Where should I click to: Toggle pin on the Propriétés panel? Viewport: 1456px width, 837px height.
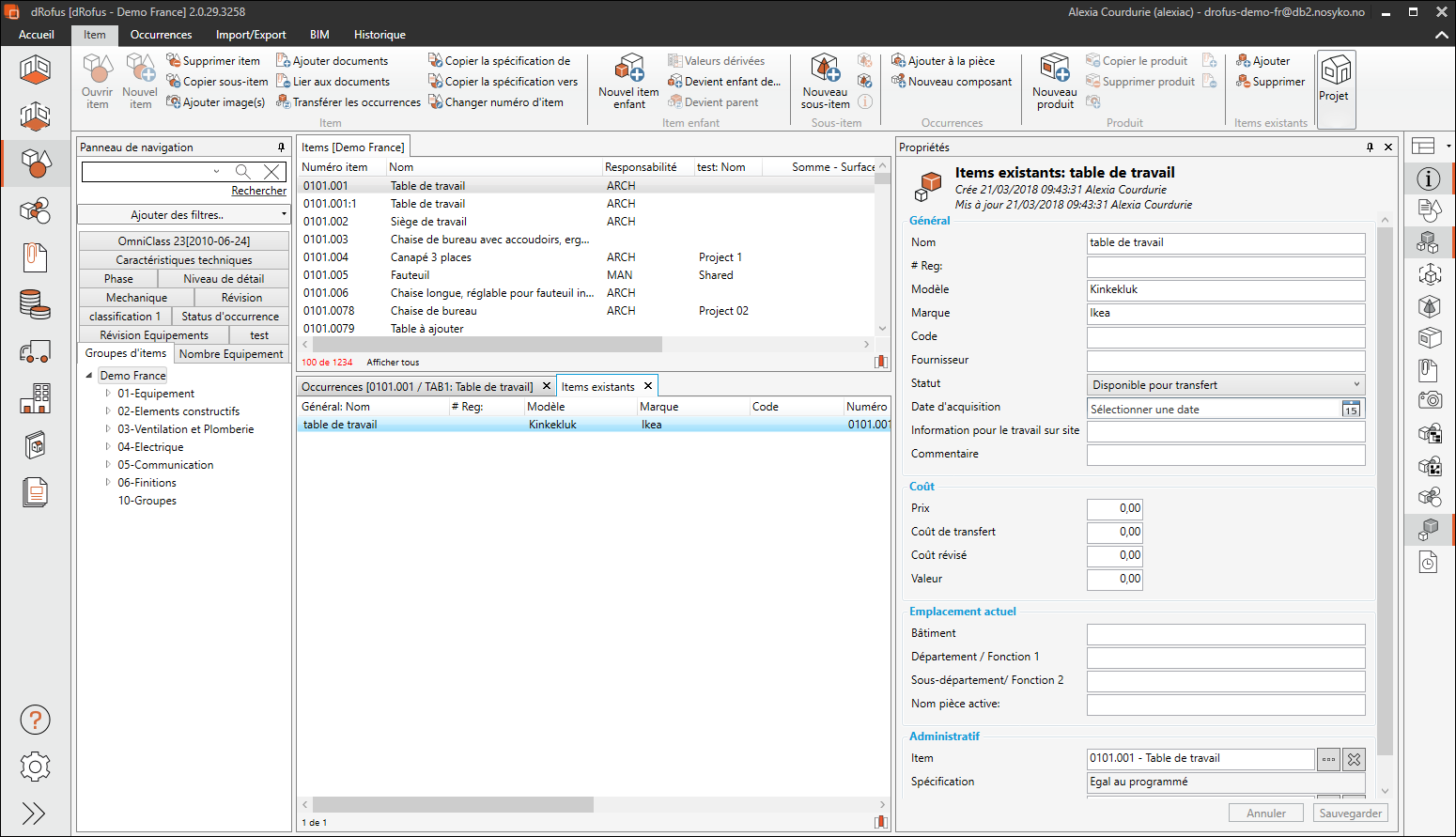click(1370, 147)
